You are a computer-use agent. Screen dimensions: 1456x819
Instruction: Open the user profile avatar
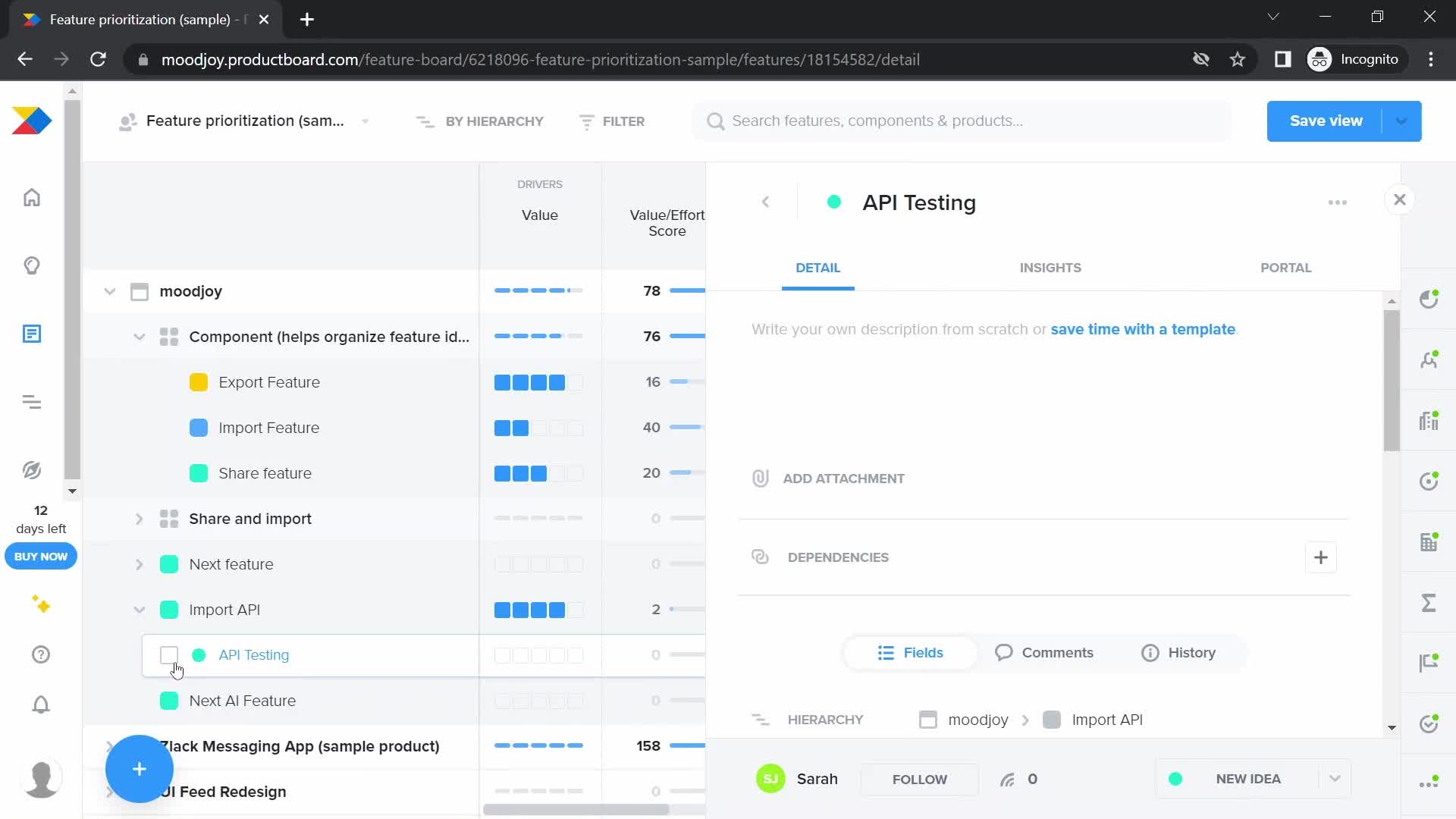pos(42,779)
